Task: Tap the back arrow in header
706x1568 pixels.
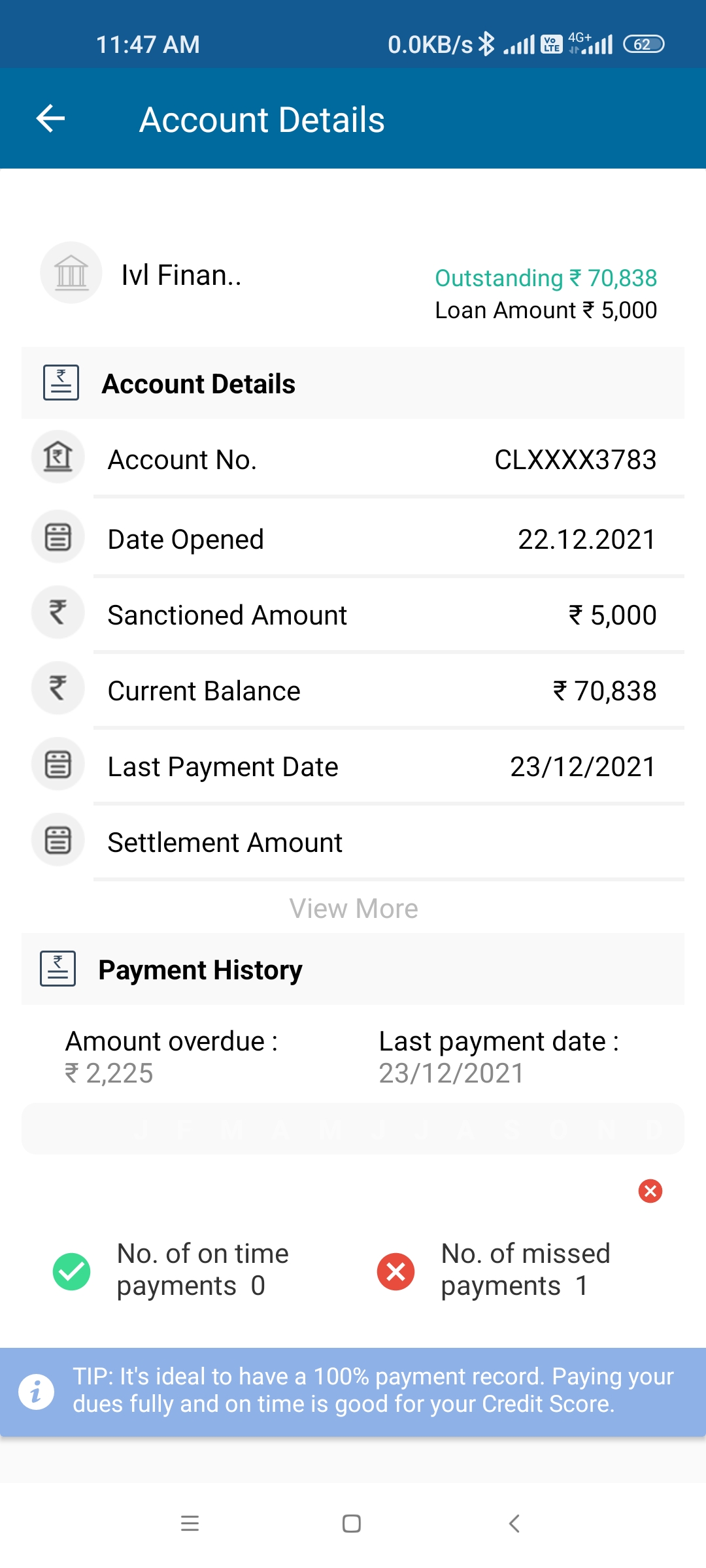Action: pos(50,119)
